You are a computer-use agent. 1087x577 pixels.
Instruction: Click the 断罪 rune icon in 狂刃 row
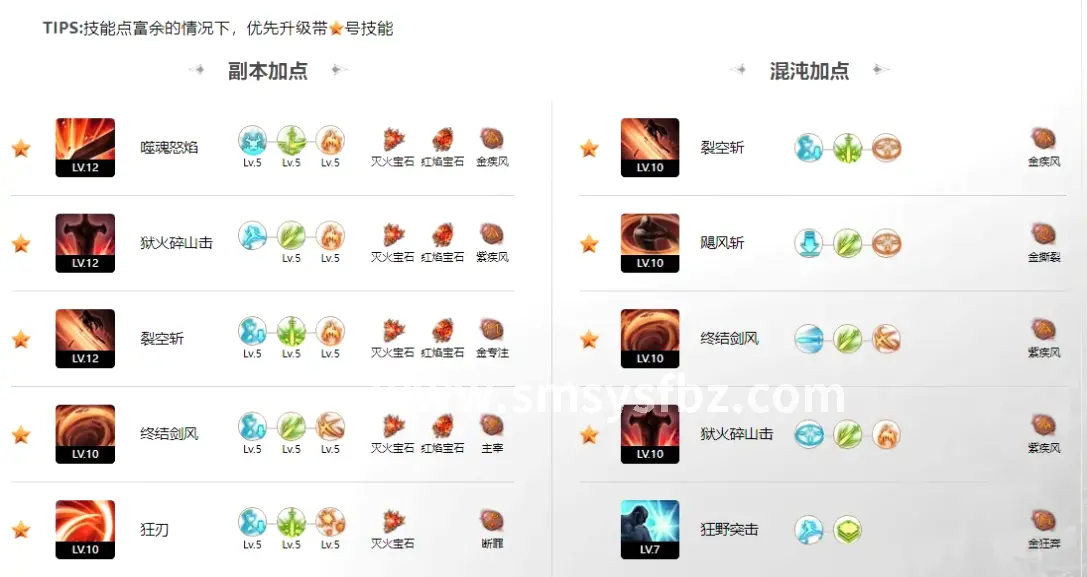tap(492, 521)
